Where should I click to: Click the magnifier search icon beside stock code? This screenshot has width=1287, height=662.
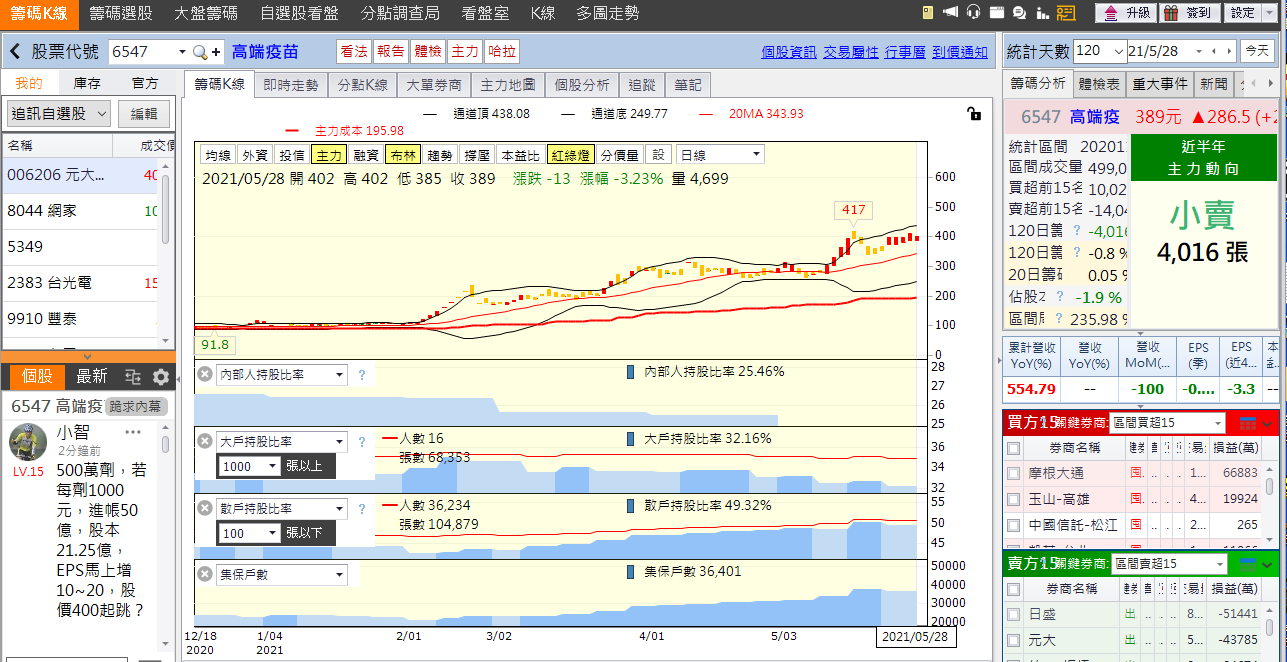click(x=201, y=52)
